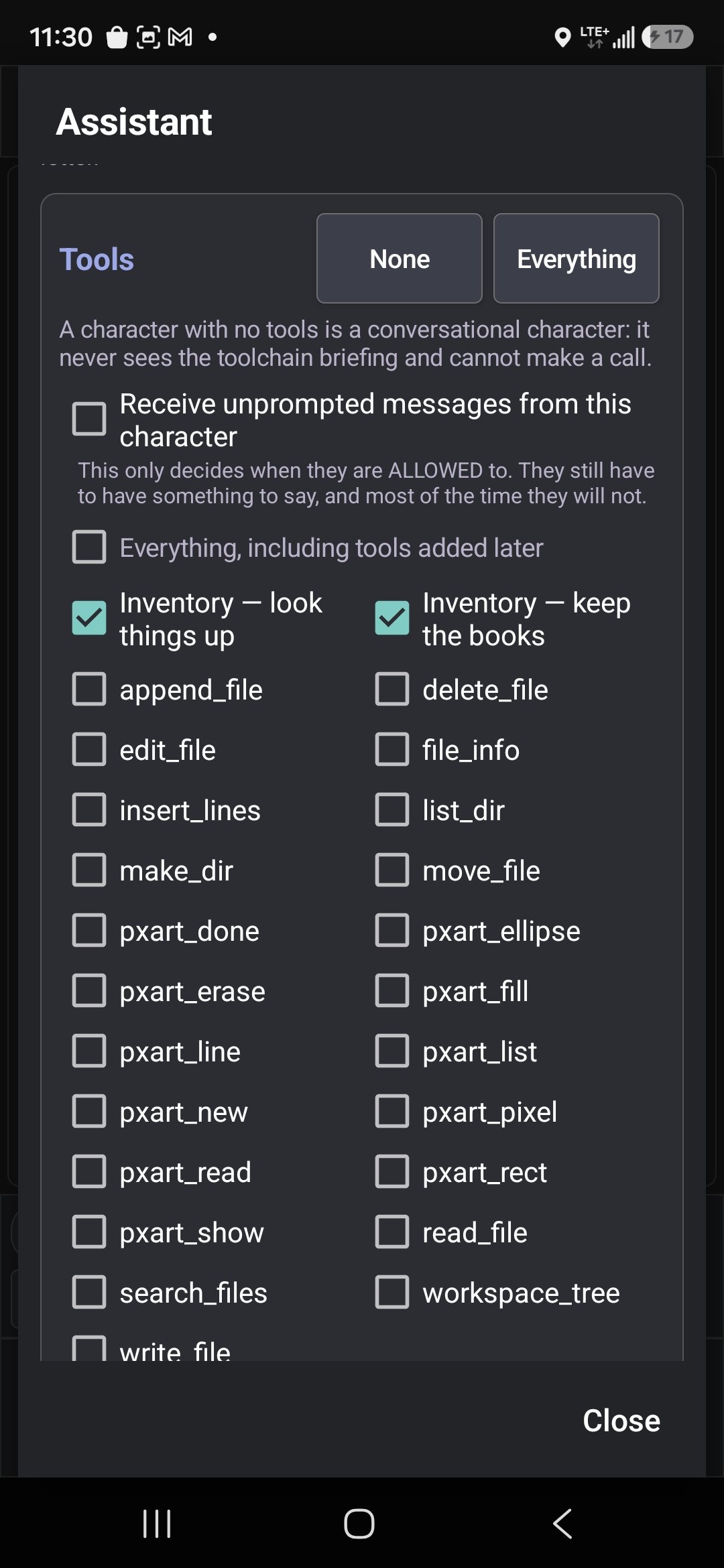
Task: Select Everything to enable all tools
Action: pyautogui.click(x=577, y=259)
